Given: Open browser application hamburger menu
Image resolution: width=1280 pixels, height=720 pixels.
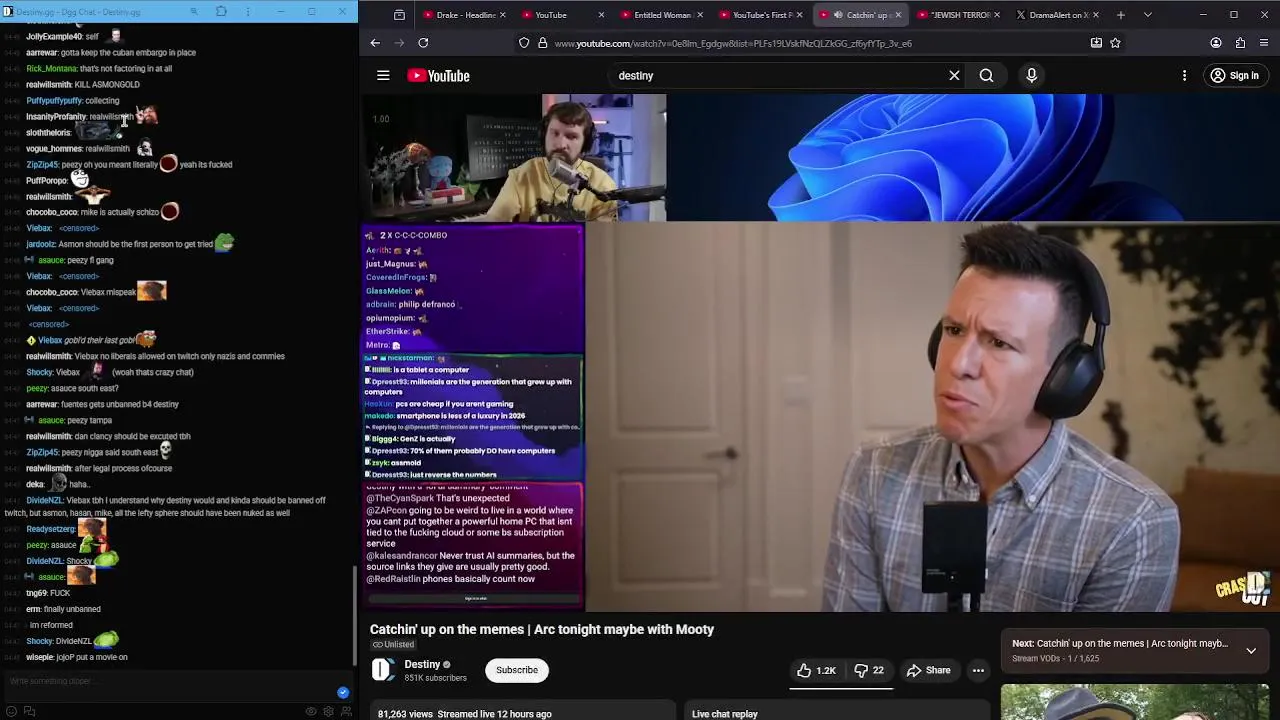Looking at the screenshot, I should point(1264,43).
